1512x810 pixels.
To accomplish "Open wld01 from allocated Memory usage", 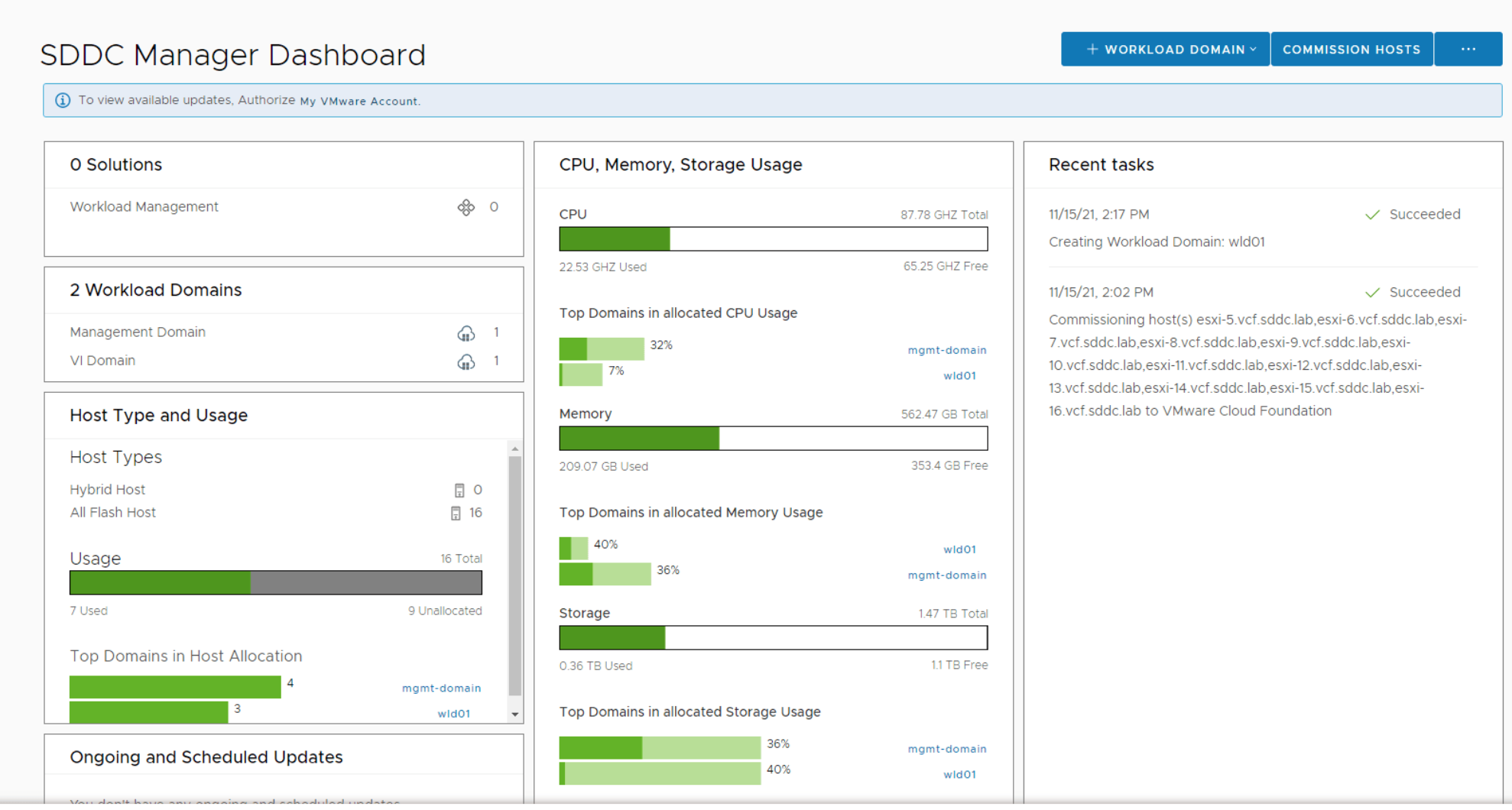I will (x=960, y=549).
